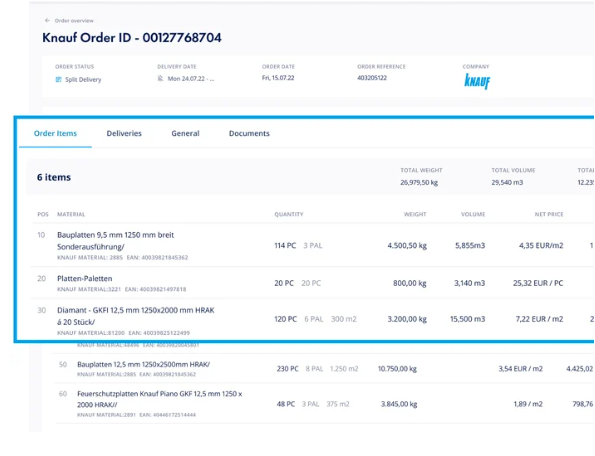
Task: Select Diamant - GKFI 12,5 mm item
Action: [136, 316]
